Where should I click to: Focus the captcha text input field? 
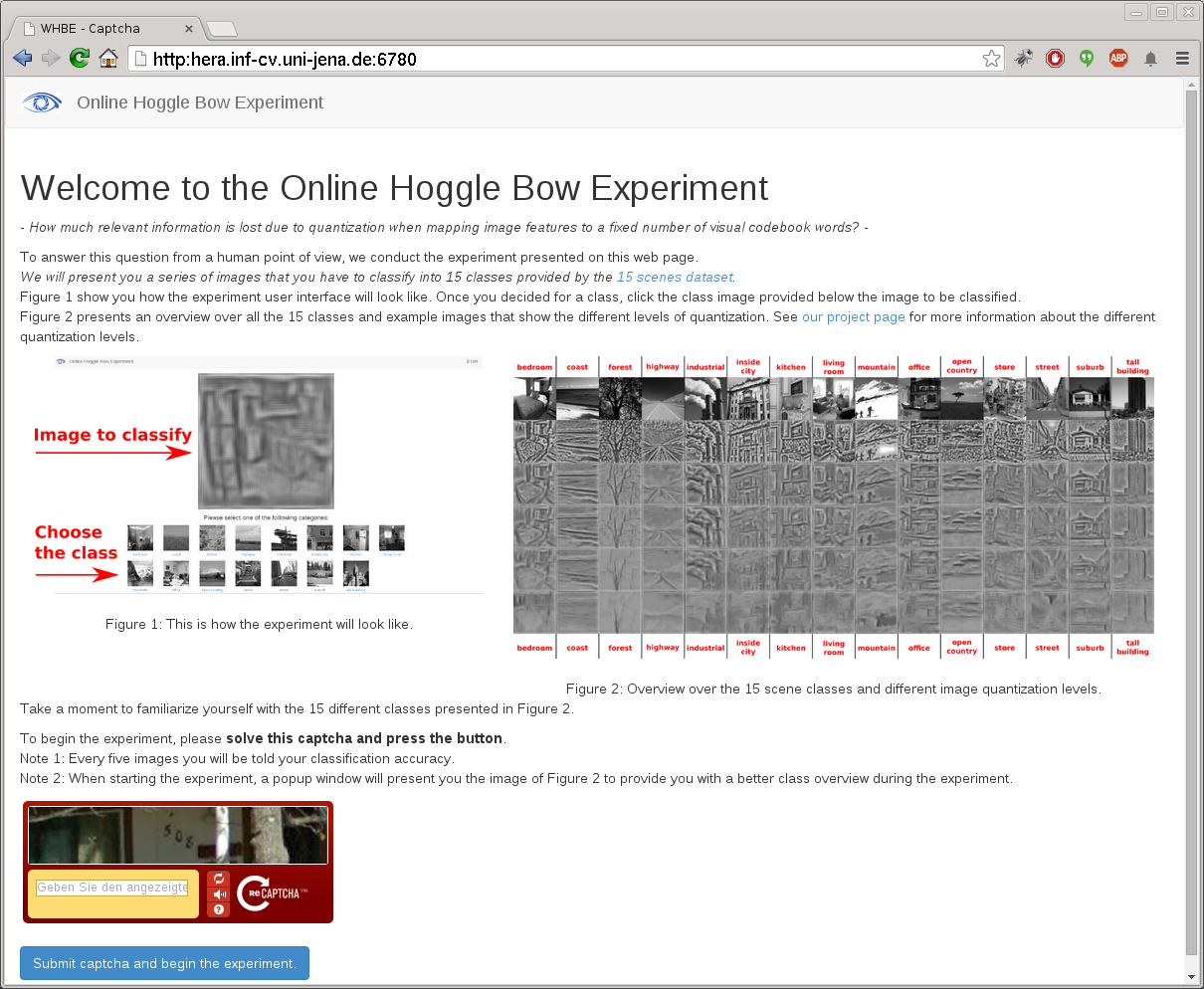pos(112,888)
